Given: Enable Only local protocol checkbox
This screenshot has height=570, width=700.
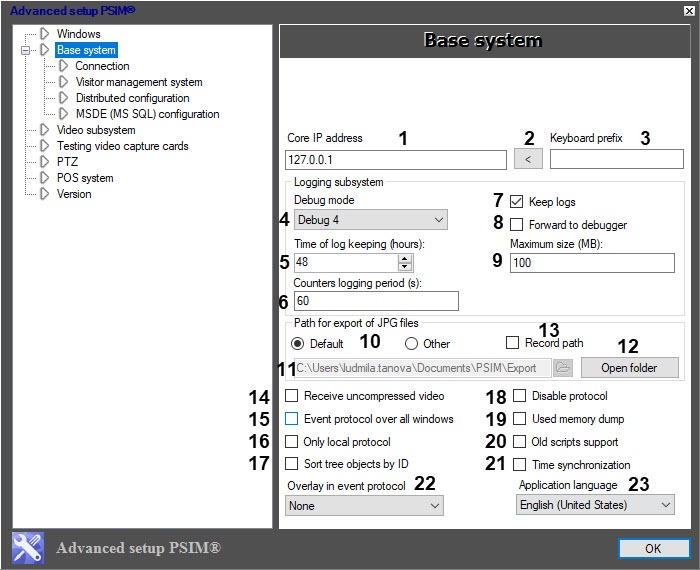Looking at the screenshot, I should [292, 441].
